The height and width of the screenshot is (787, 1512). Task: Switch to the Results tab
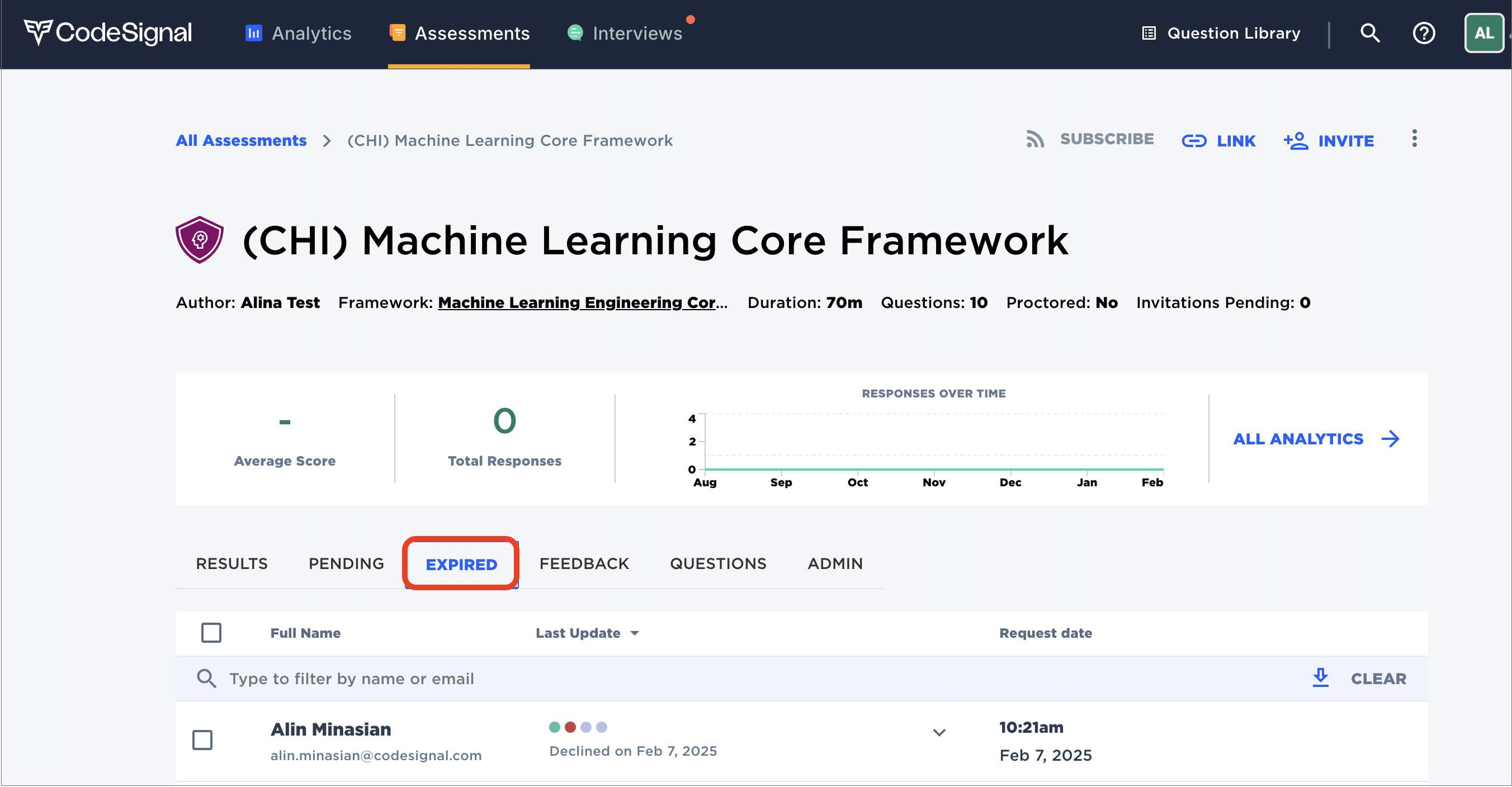(x=232, y=563)
